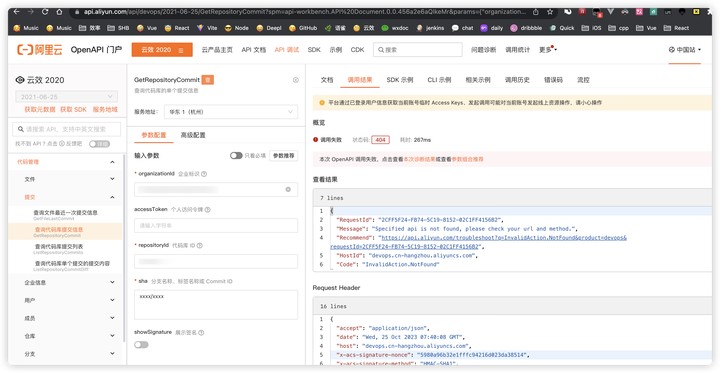Click the 云效 2020 orange product button

(162, 50)
